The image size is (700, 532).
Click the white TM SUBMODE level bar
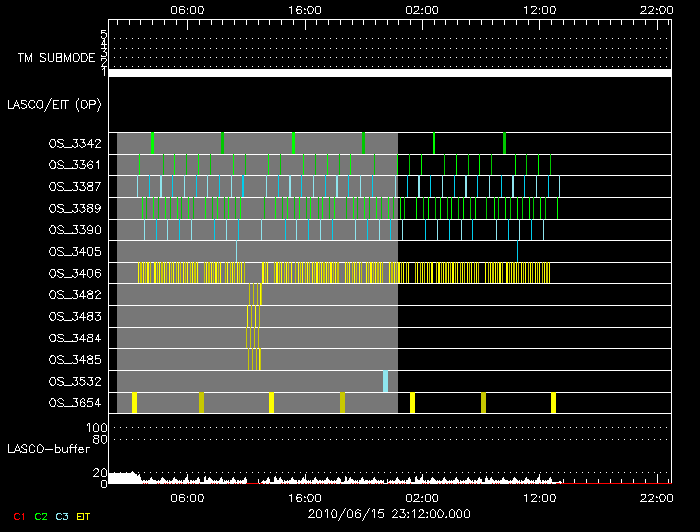coord(389,73)
